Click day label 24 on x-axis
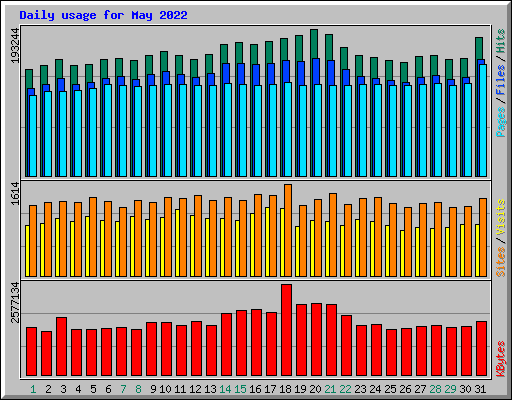 pos(375,389)
